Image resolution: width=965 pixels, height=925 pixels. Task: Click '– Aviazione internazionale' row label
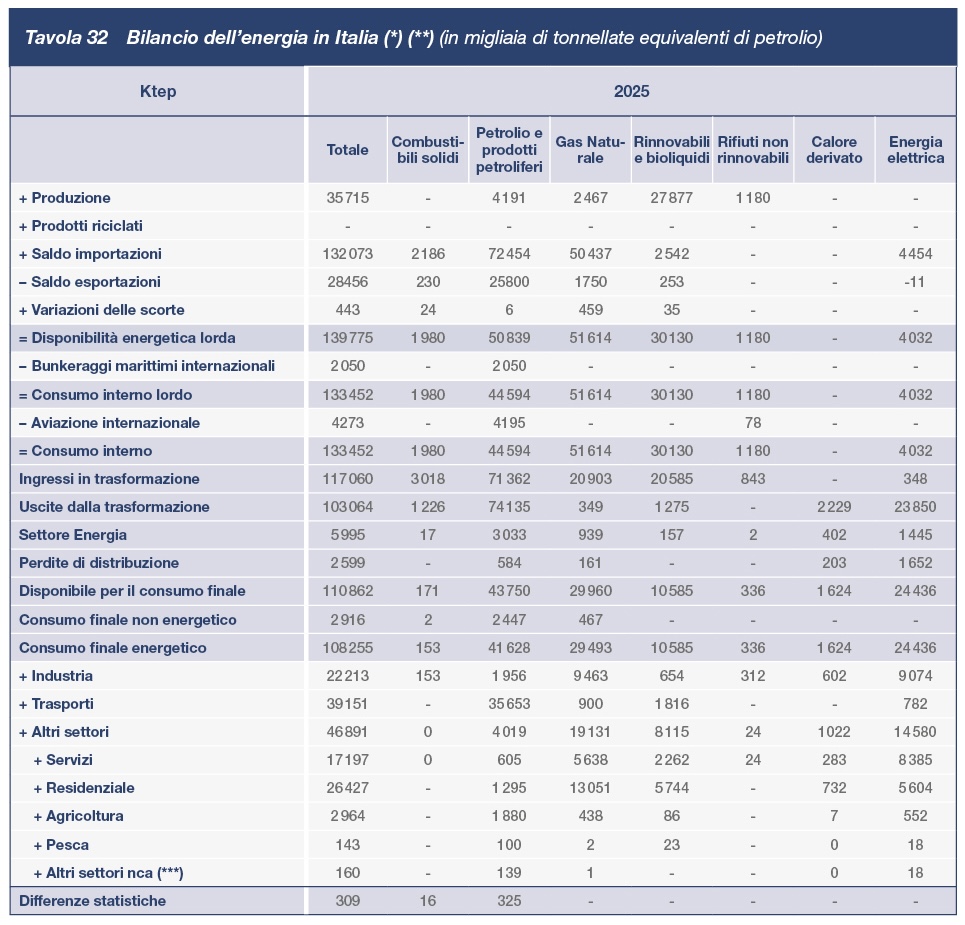[109, 423]
